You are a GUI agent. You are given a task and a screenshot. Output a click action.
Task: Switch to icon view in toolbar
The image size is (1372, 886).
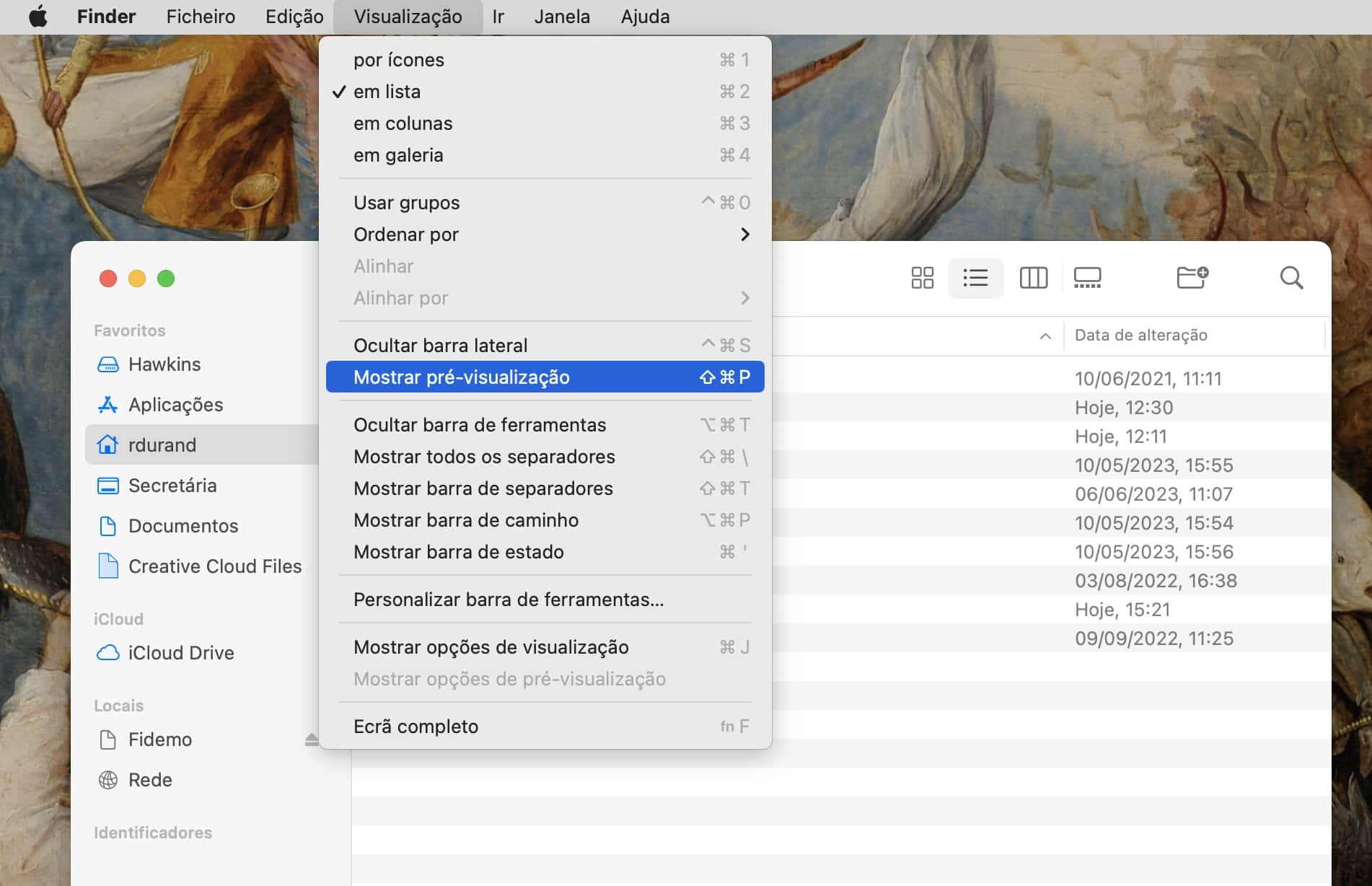[922, 278]
